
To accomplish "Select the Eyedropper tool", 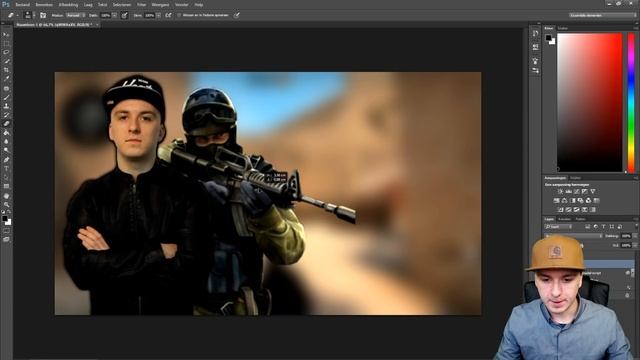I will click(x=6, y=79).
